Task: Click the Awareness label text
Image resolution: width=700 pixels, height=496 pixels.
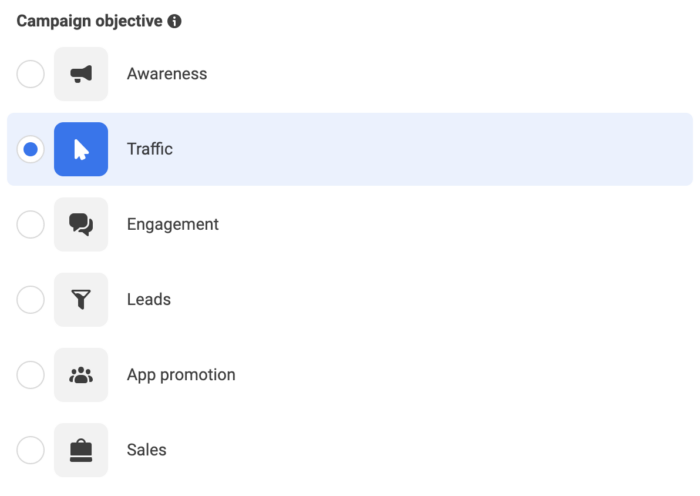Action: pyautogui.click(x=167, y=74)
